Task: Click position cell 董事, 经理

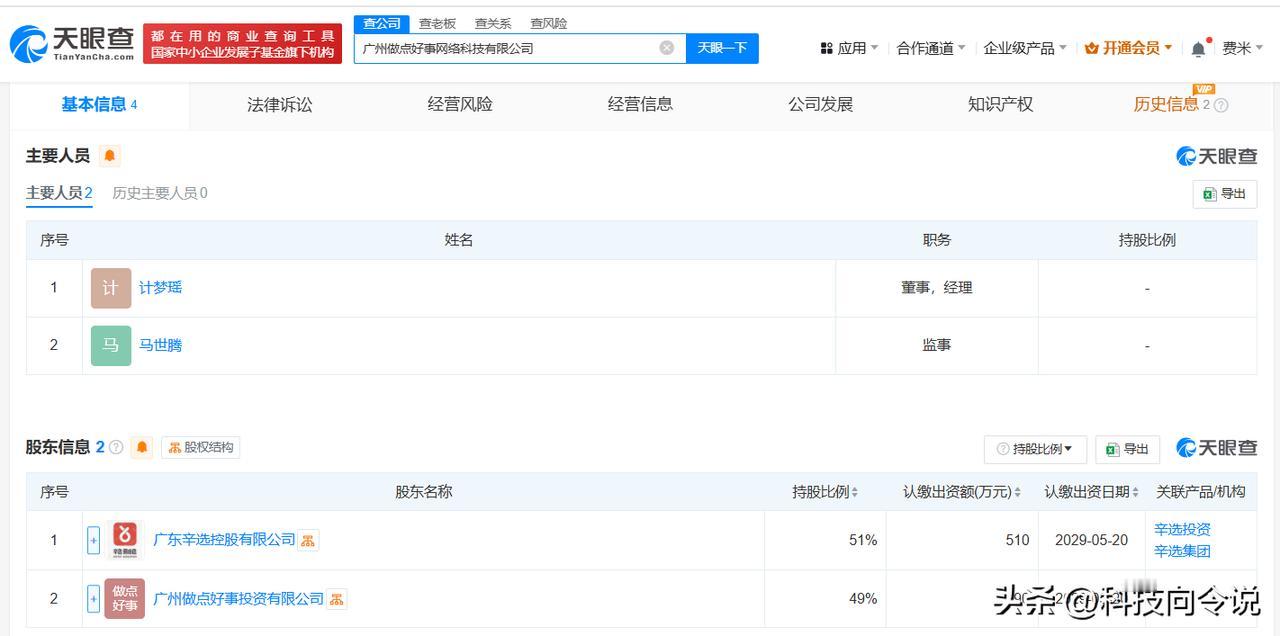Action: (x=936, y=288)
